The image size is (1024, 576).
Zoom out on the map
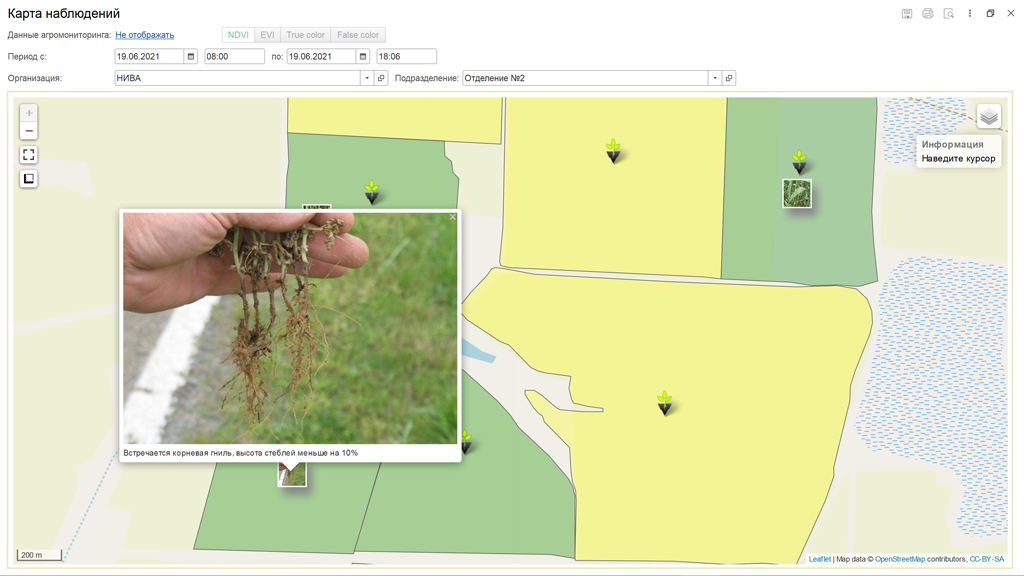(x=29, y=132)
